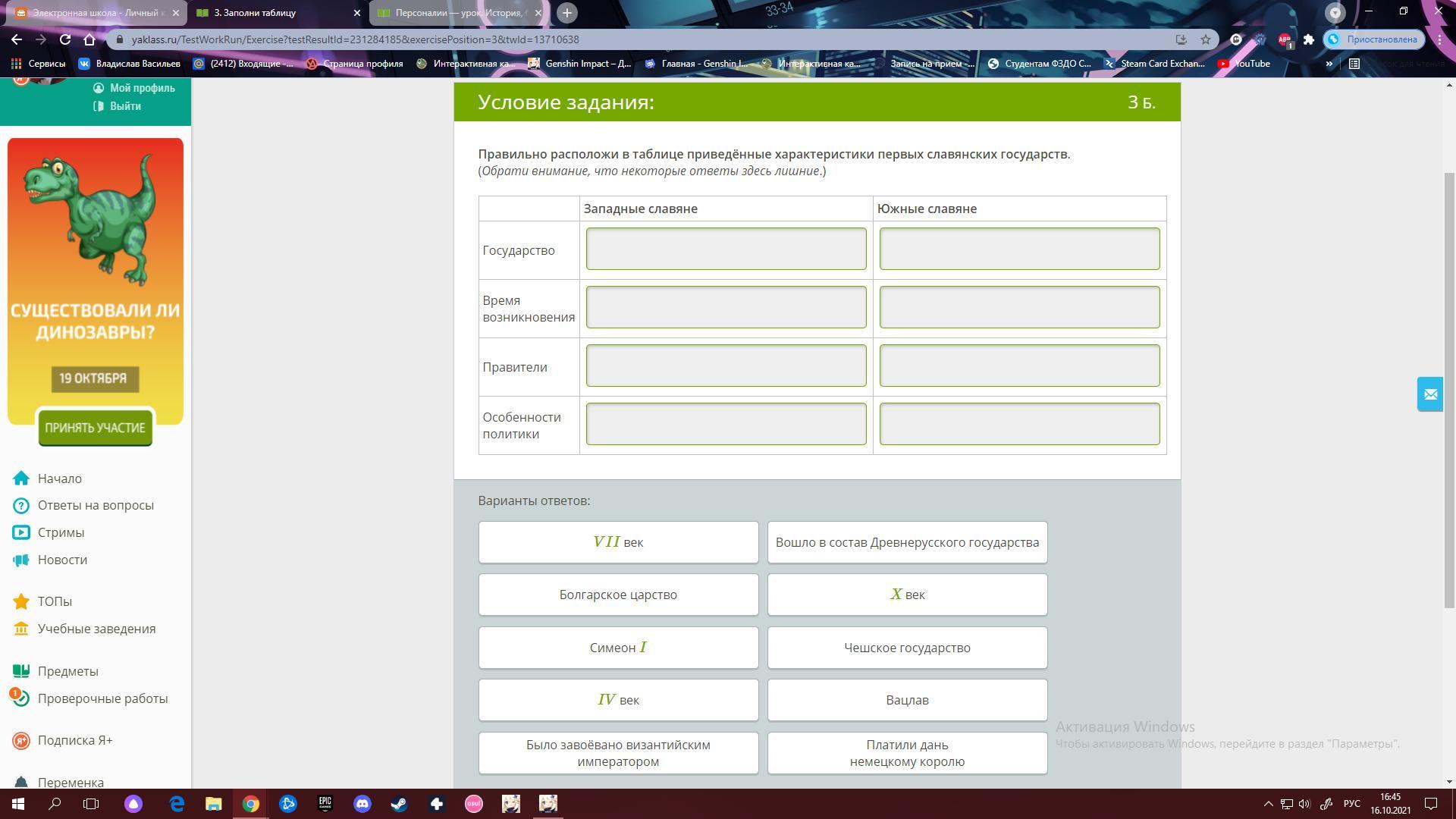Expand hidden bookmarks chevron

click(1329, 64)
